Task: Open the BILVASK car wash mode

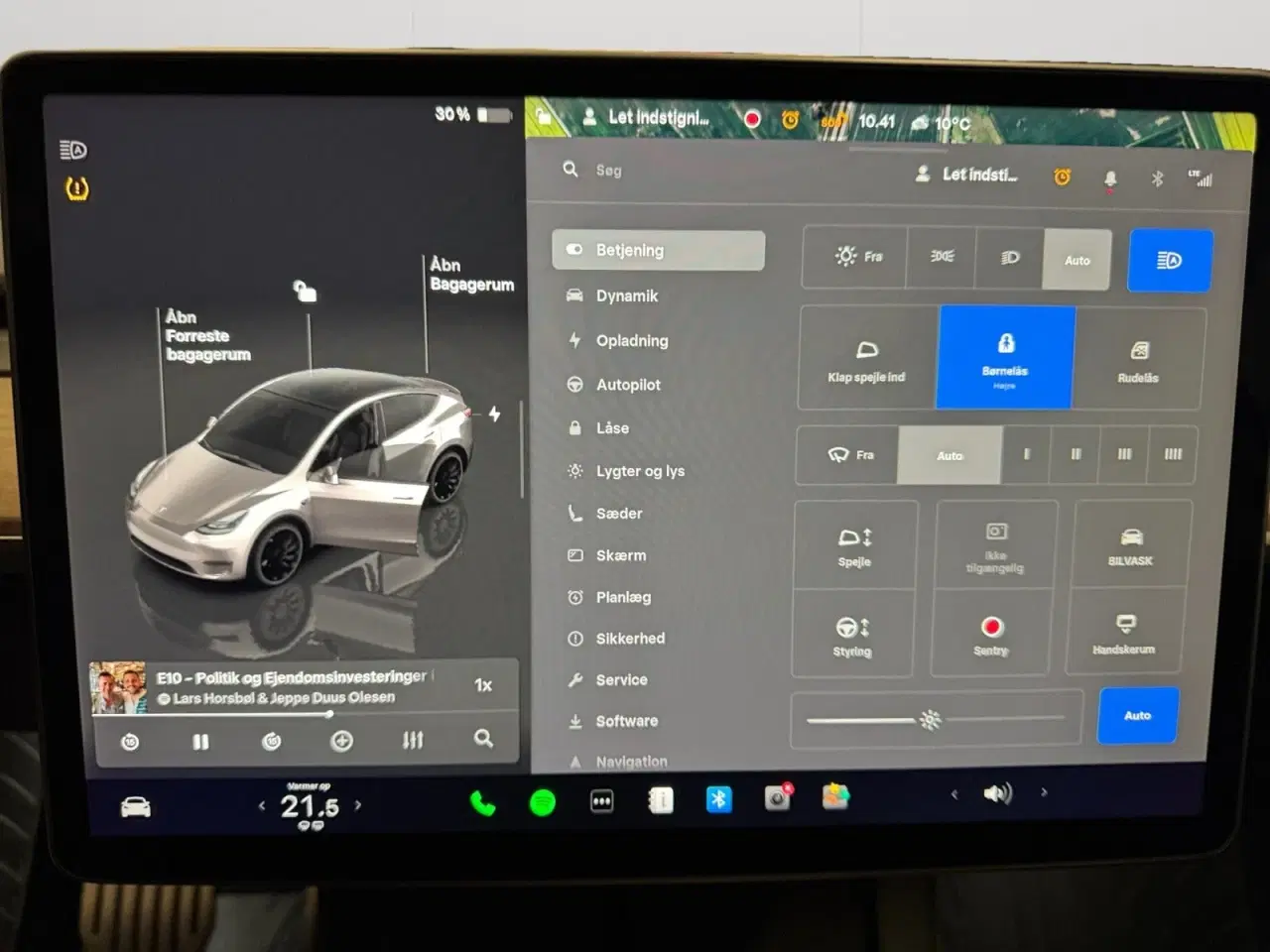Action: pos(1131,543)
